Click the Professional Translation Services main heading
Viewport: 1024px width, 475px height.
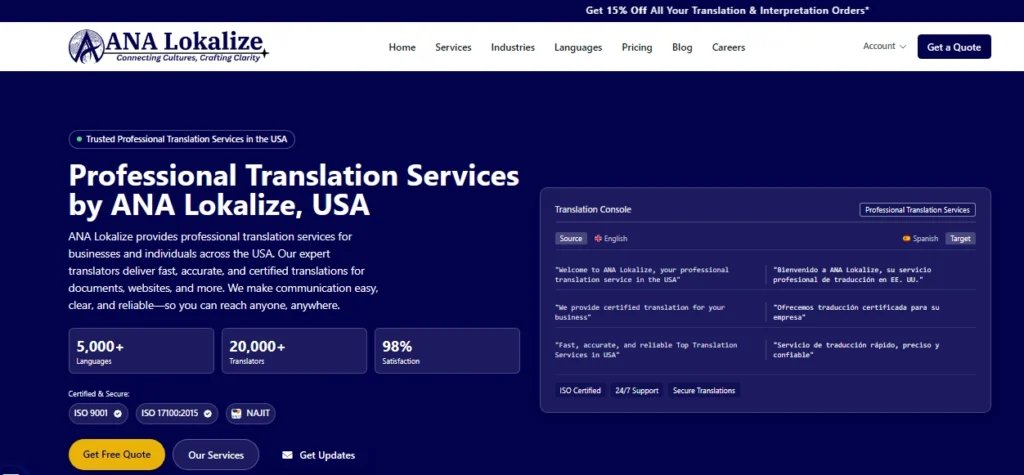point(294,190)
